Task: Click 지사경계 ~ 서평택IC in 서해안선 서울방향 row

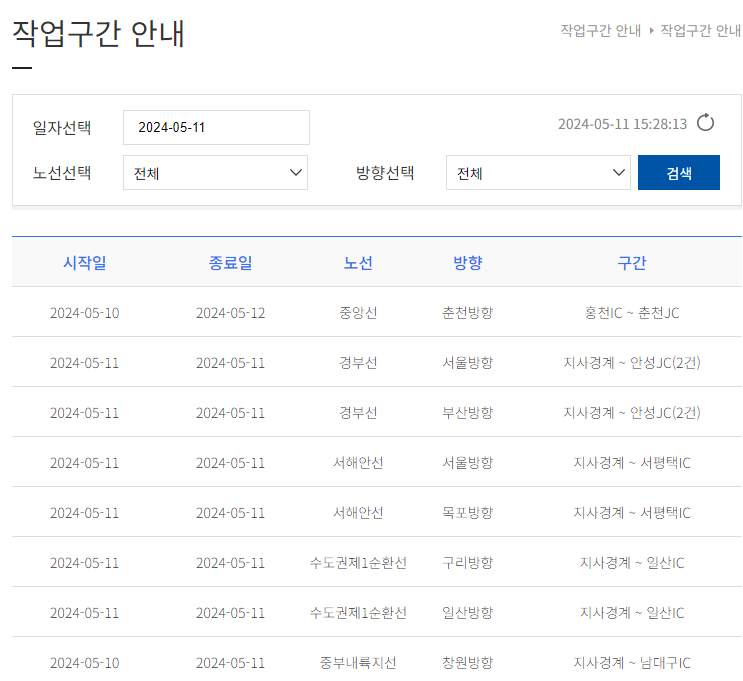Action: pos(632,463)
